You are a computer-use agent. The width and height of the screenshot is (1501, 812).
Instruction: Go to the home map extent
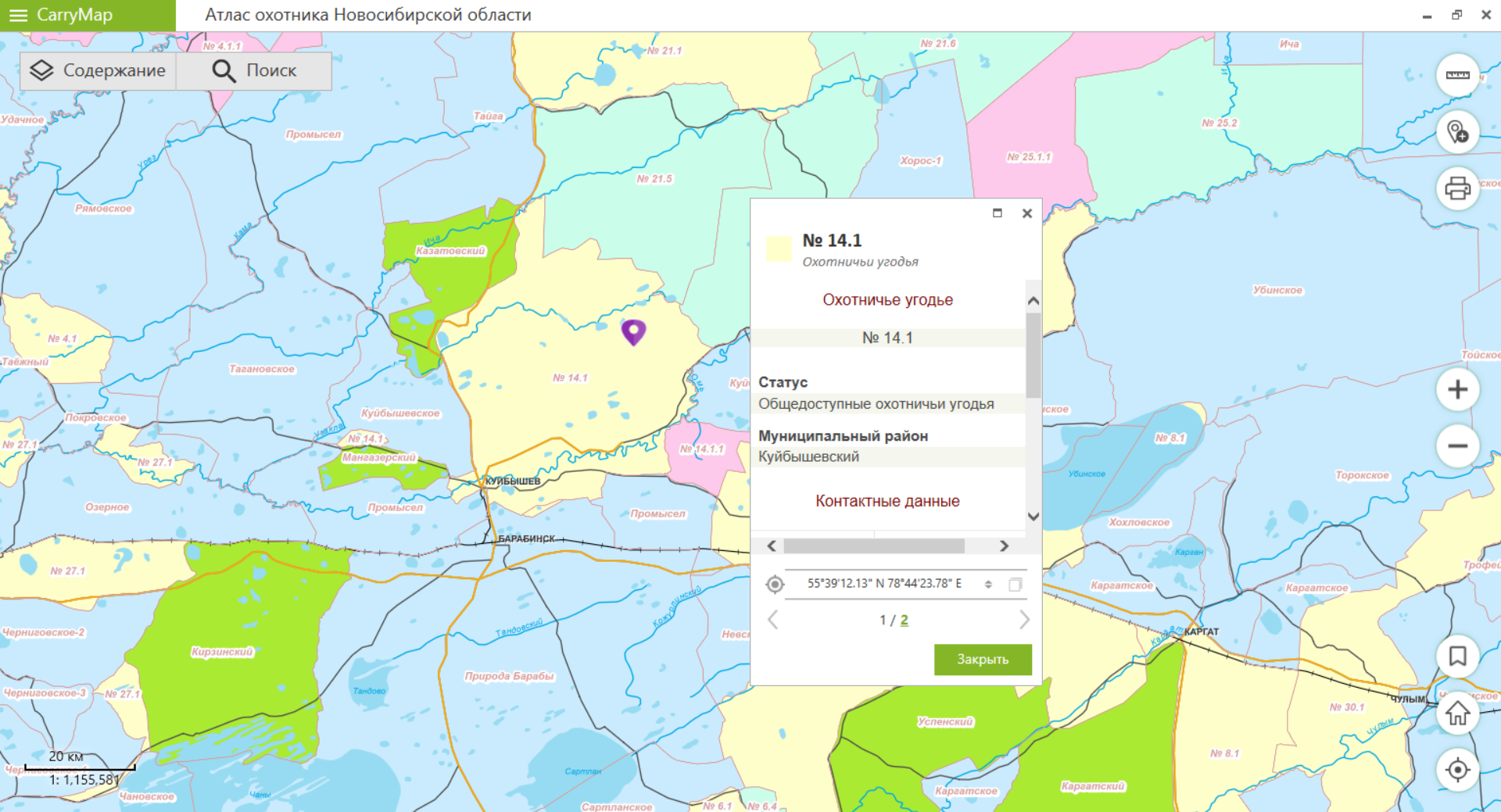(1457, 714)
